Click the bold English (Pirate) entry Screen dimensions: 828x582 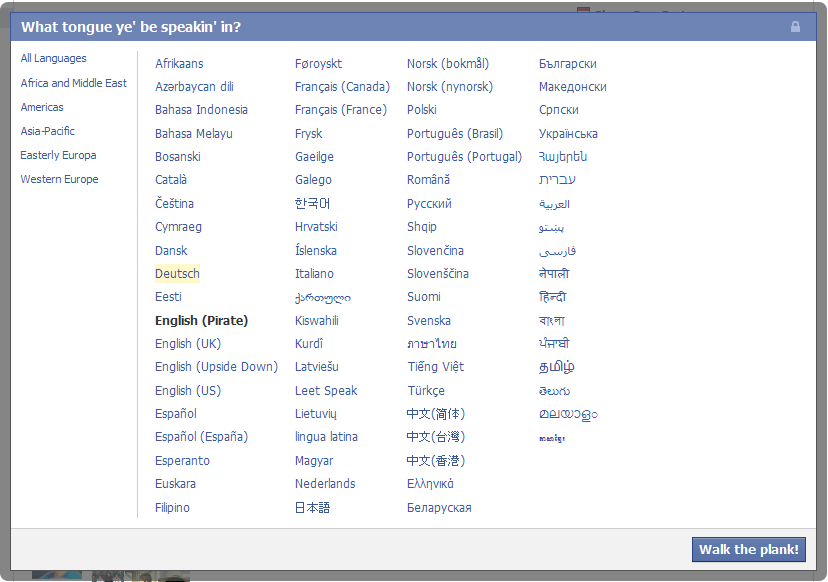[x=201, y=321]
